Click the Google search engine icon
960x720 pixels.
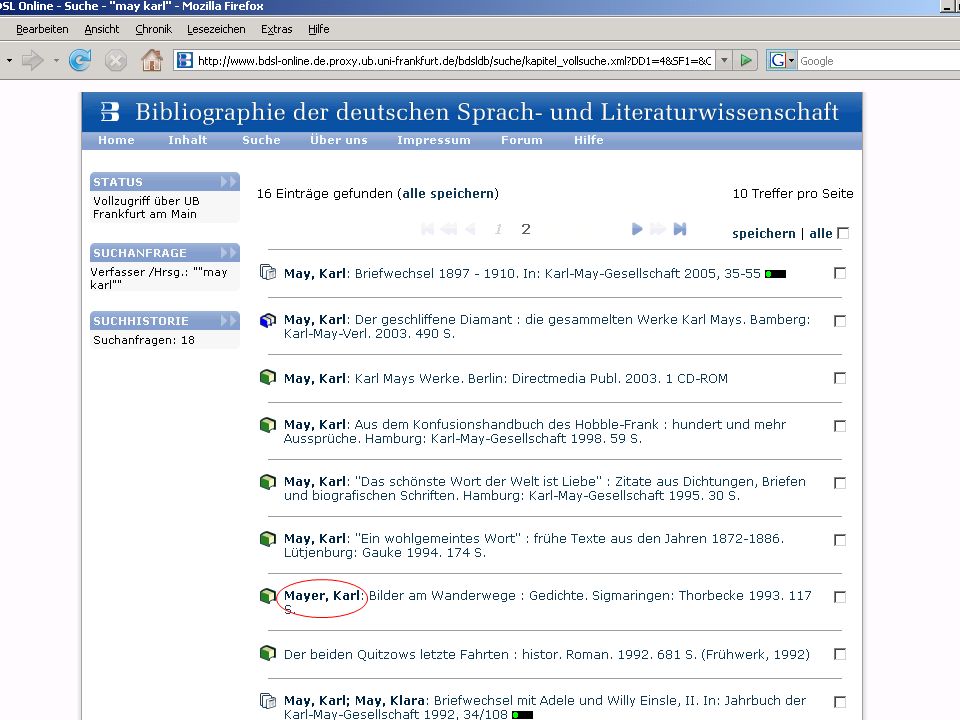(x=778, y=61)
